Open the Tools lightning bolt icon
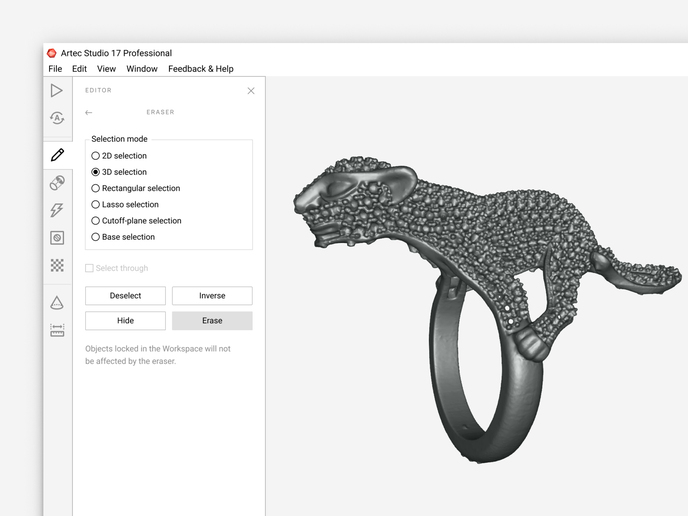 57,210
